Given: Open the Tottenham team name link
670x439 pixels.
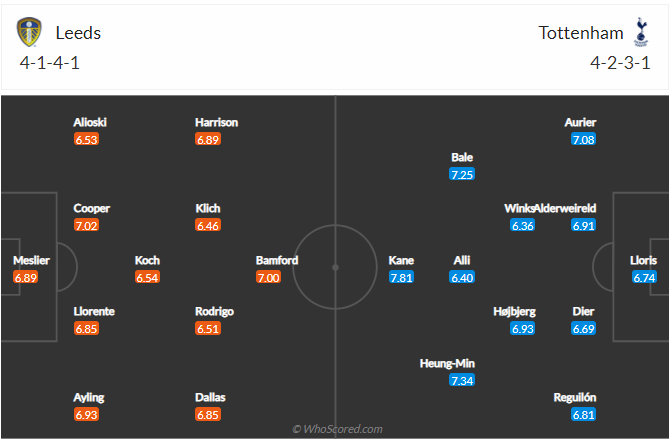Looking at the screenshot, I should 581,32.
